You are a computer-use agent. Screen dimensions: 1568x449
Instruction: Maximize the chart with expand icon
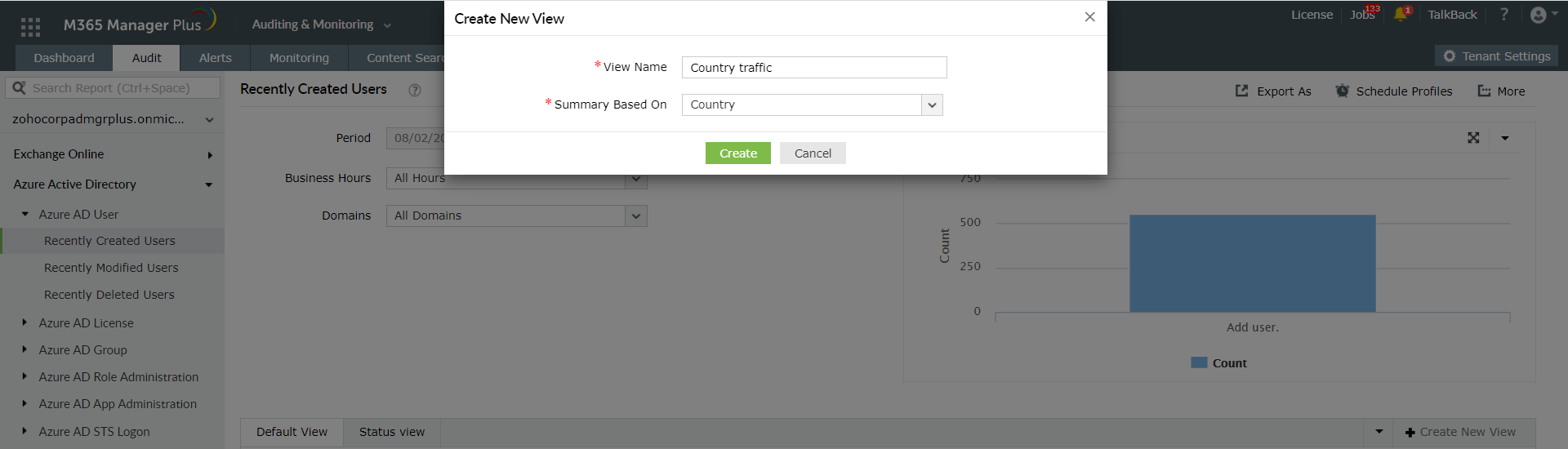click(x=1473, y=138)
